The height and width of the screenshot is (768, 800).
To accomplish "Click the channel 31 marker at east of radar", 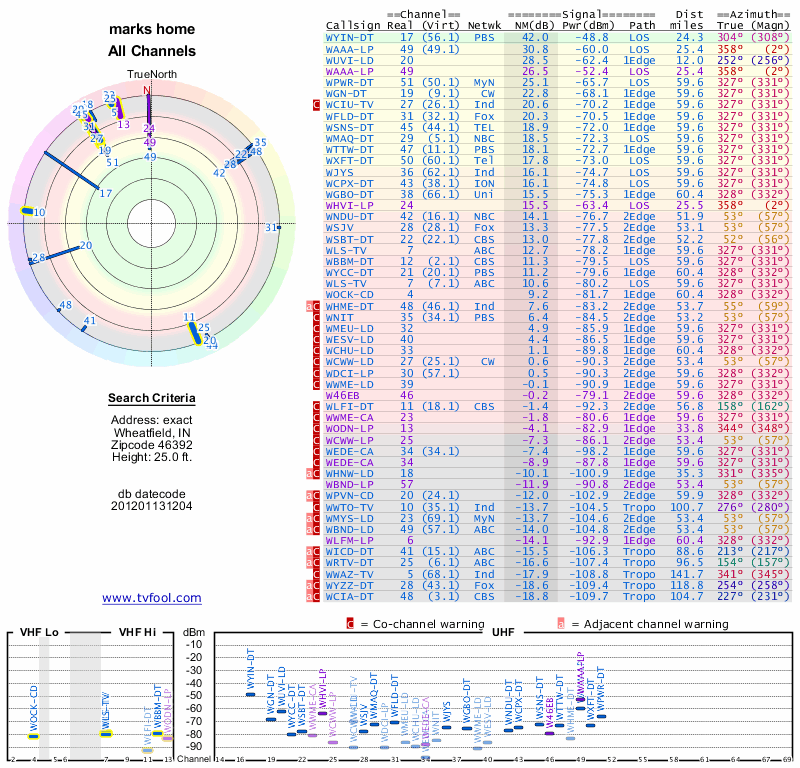I will (x=279, y=228).
